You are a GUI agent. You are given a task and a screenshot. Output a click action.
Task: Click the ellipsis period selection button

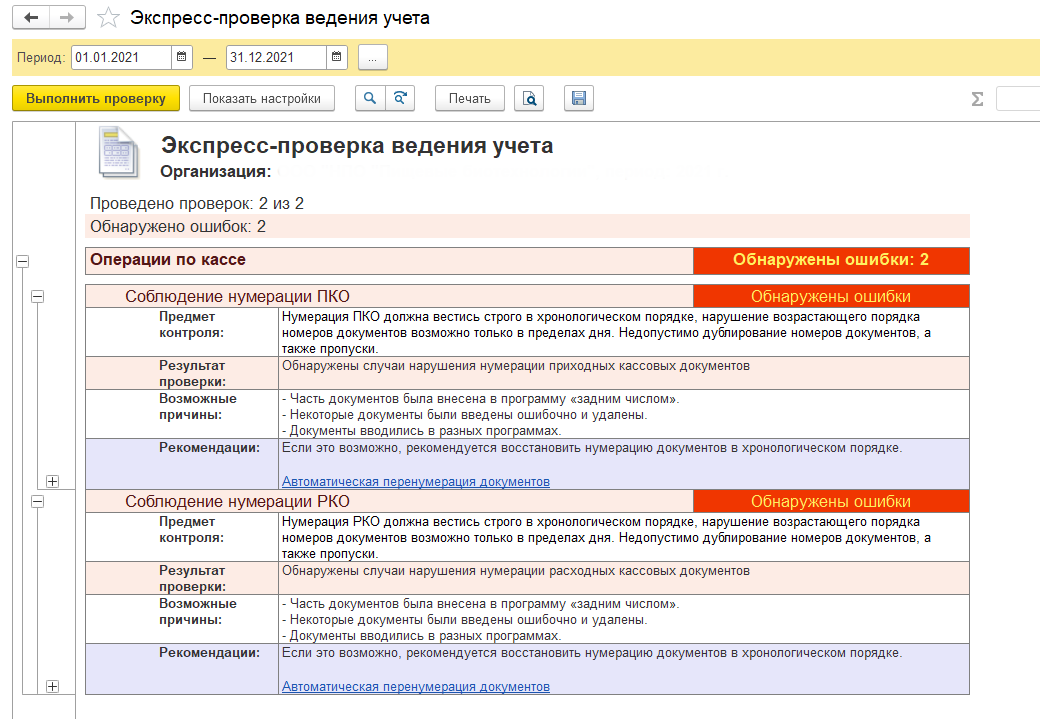pos(372,57)
